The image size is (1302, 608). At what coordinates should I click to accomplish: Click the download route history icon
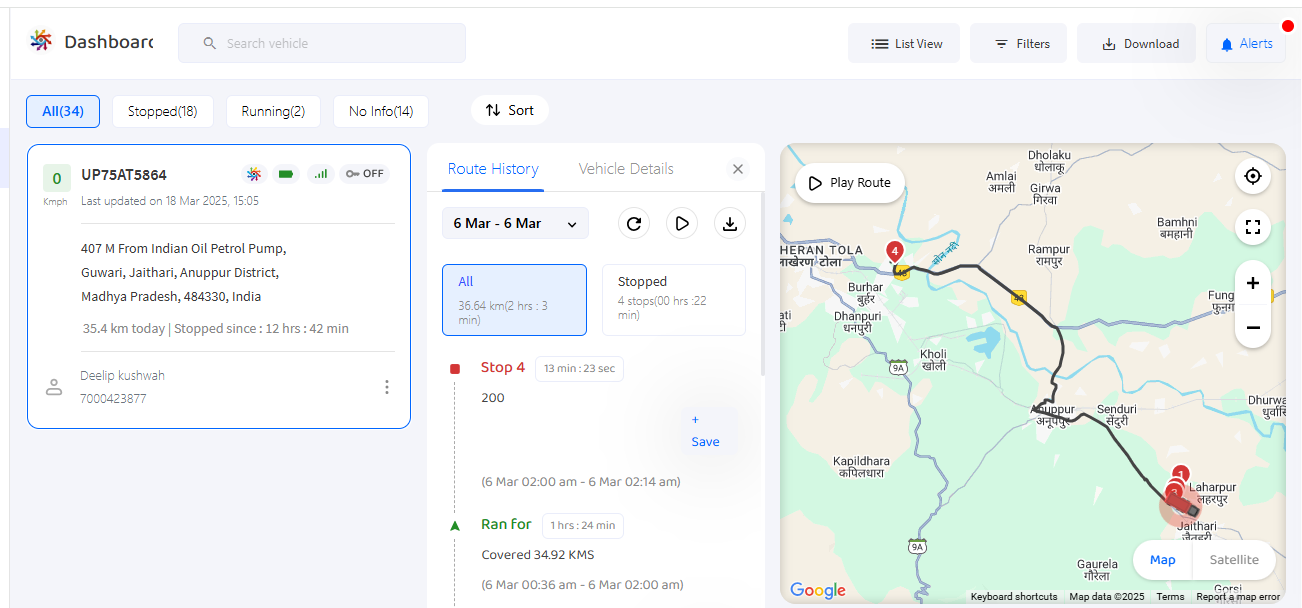point(730,223)
